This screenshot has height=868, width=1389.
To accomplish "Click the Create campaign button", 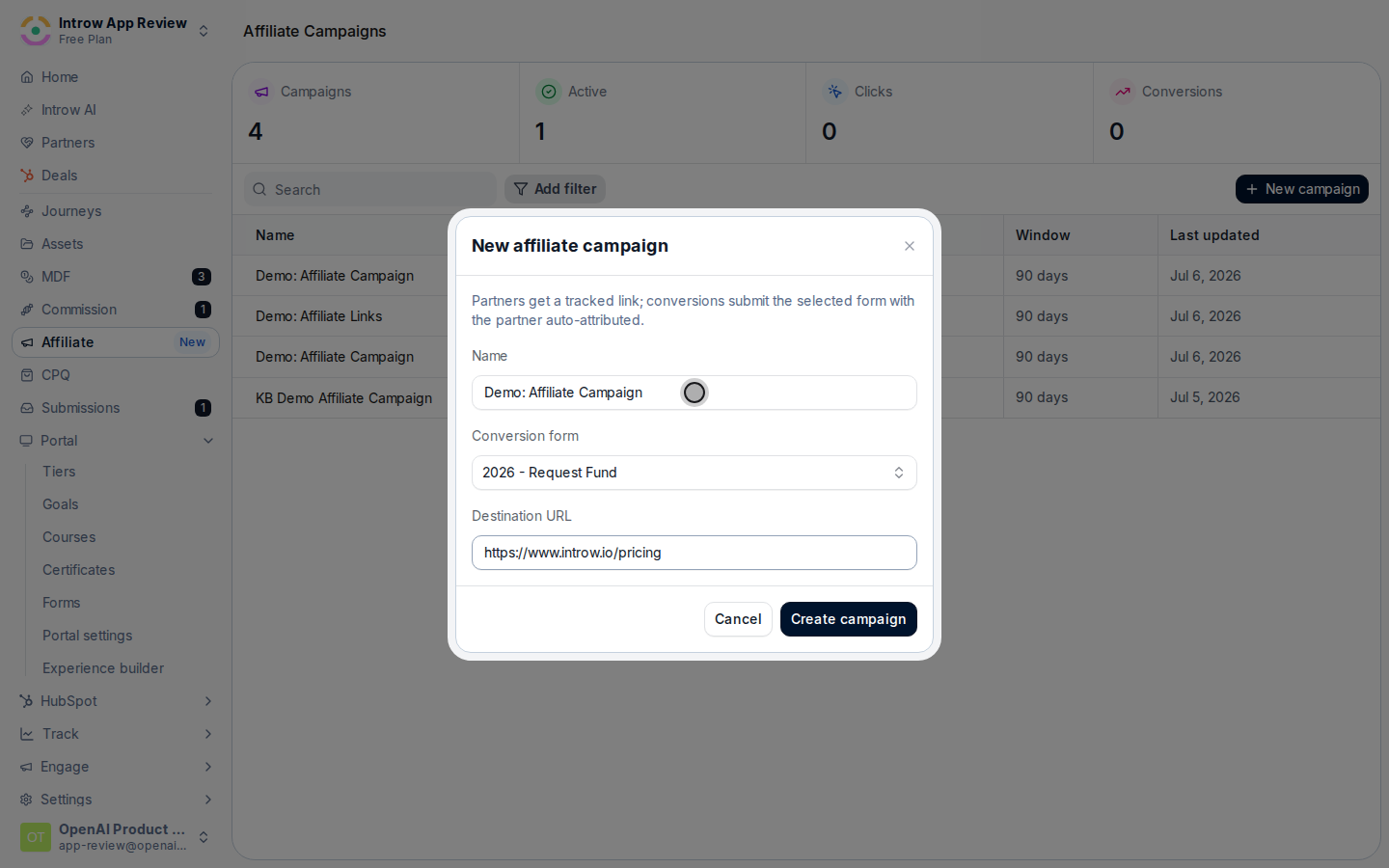I will point(849,619).
